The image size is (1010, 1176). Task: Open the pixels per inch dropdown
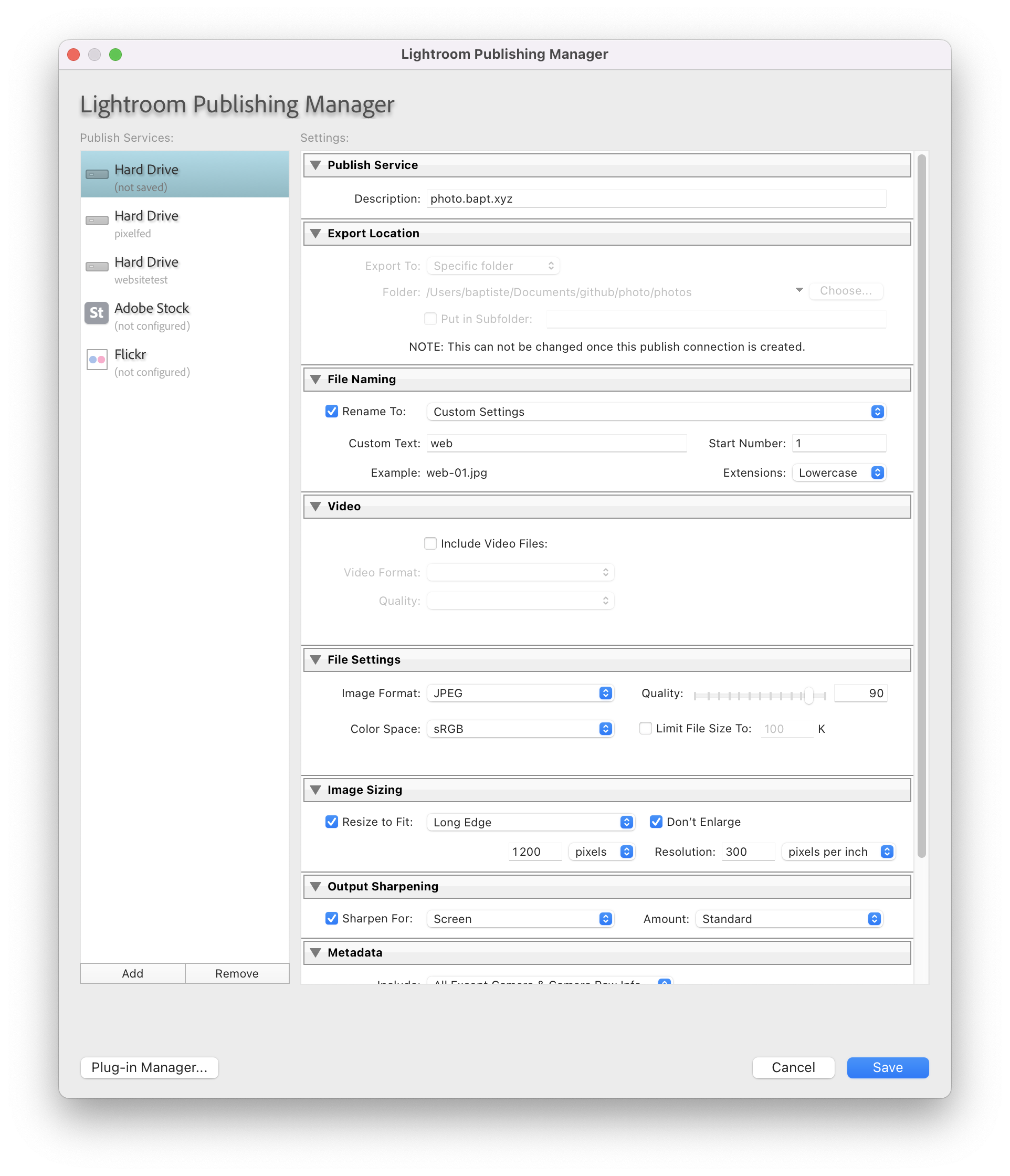click(x=838, y=852)
